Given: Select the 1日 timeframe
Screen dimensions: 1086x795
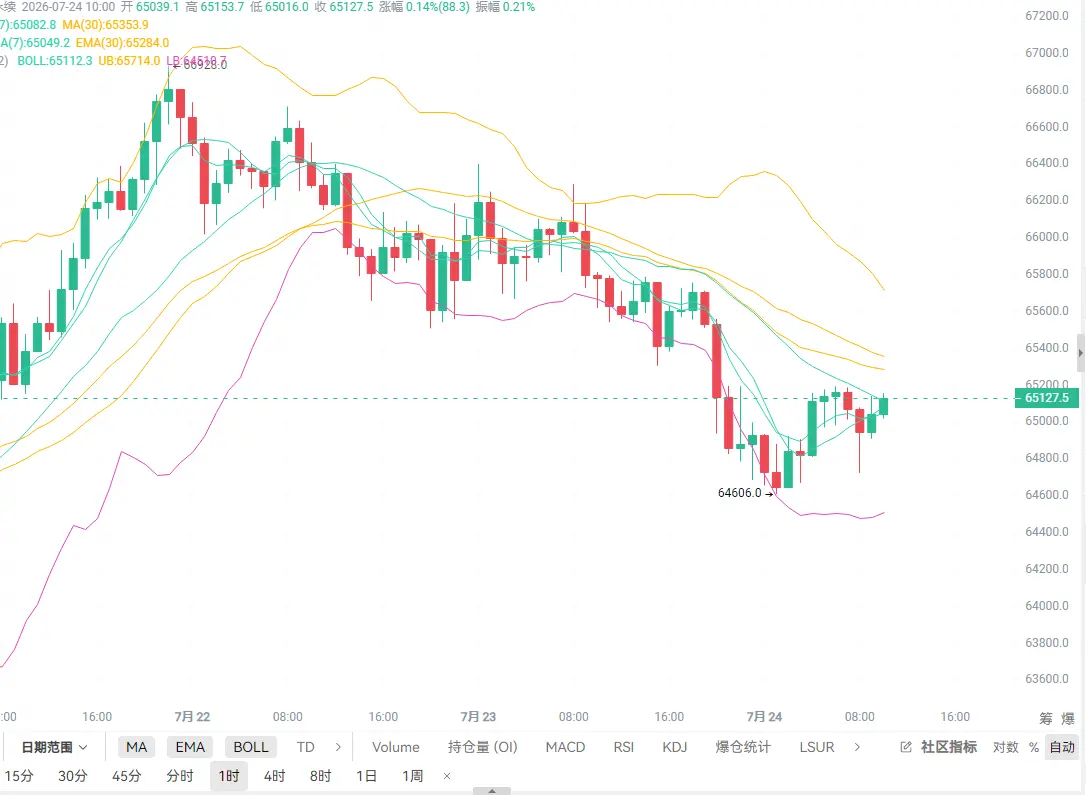Looking at the screenshot, I should click(x=366, y=776).
